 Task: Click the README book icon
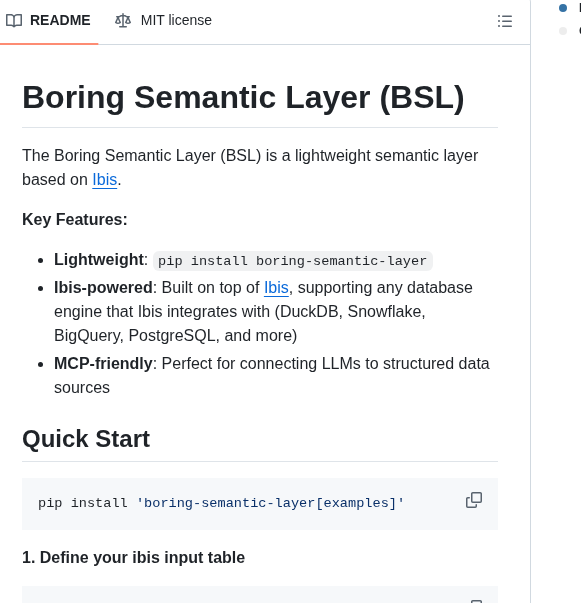pos(14,20)
